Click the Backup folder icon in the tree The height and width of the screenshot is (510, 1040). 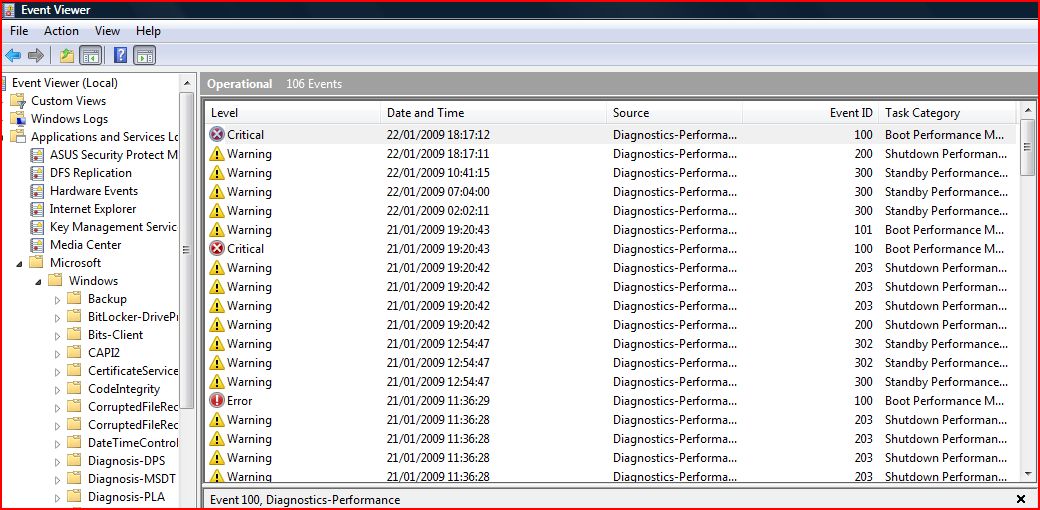(x=74, y=298)
